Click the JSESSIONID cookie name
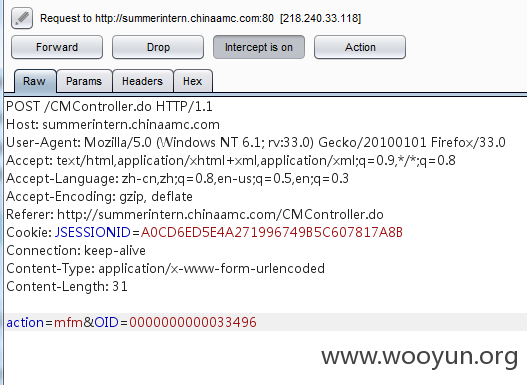Screen dimensions: 527x385 pos(93,232)
